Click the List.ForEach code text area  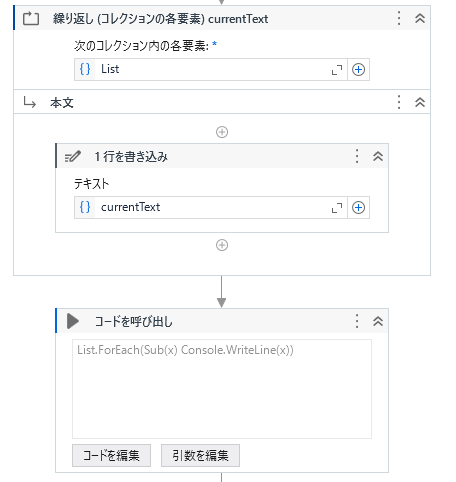point(222,389)
